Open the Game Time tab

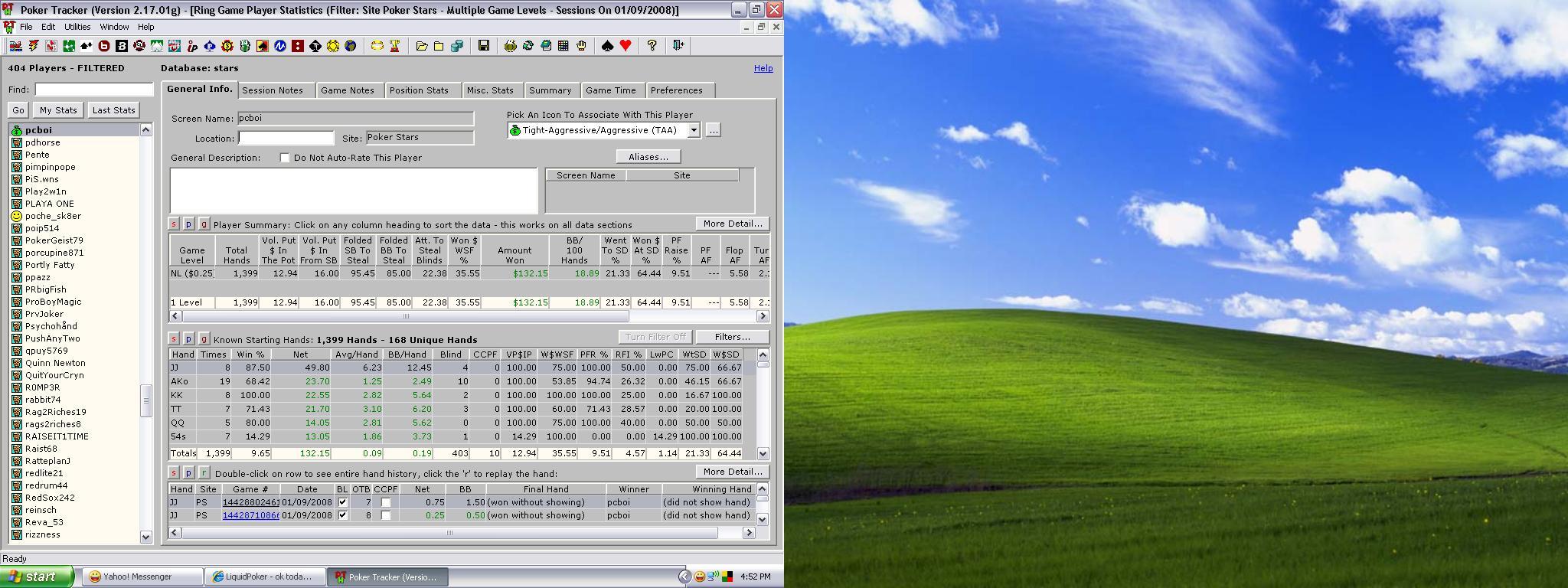610,90
